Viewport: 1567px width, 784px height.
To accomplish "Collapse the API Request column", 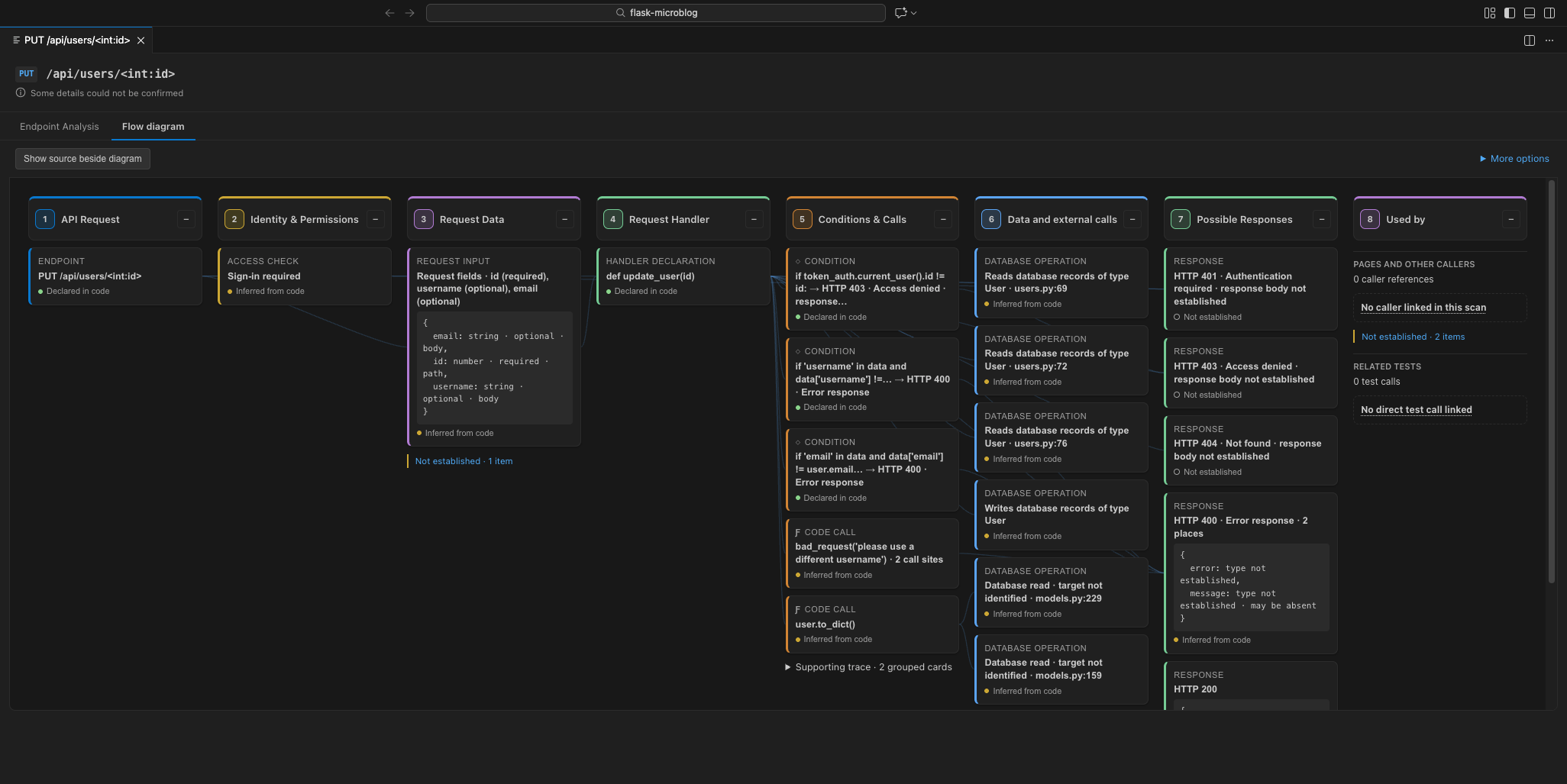I will (x=186, y=219).
